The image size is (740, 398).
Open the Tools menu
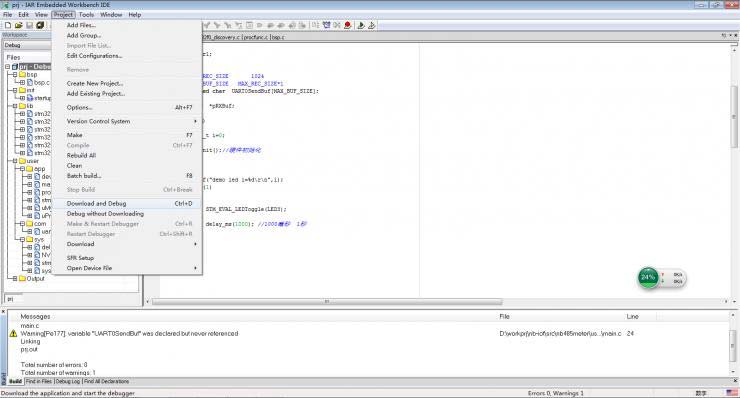pos(86,15)
